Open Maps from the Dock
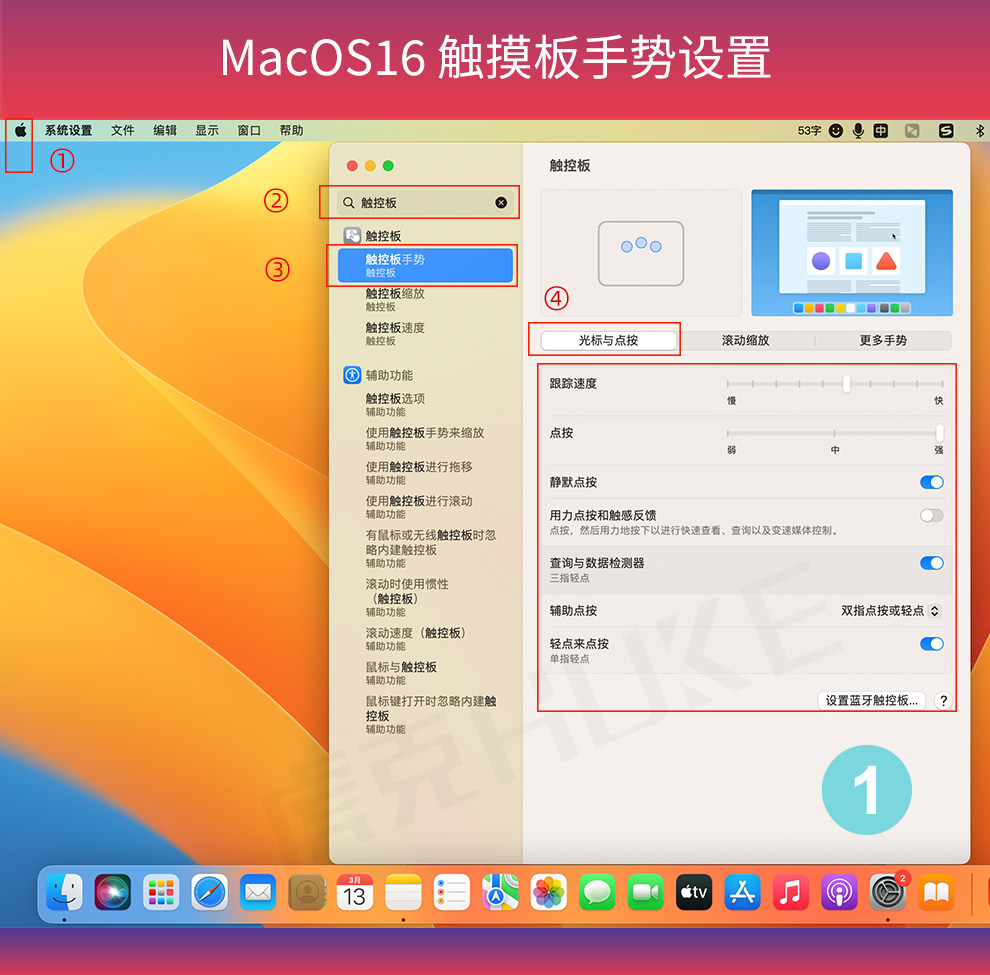Image resolution: width=990 pixels, height=975 pixels. point(500,892)
